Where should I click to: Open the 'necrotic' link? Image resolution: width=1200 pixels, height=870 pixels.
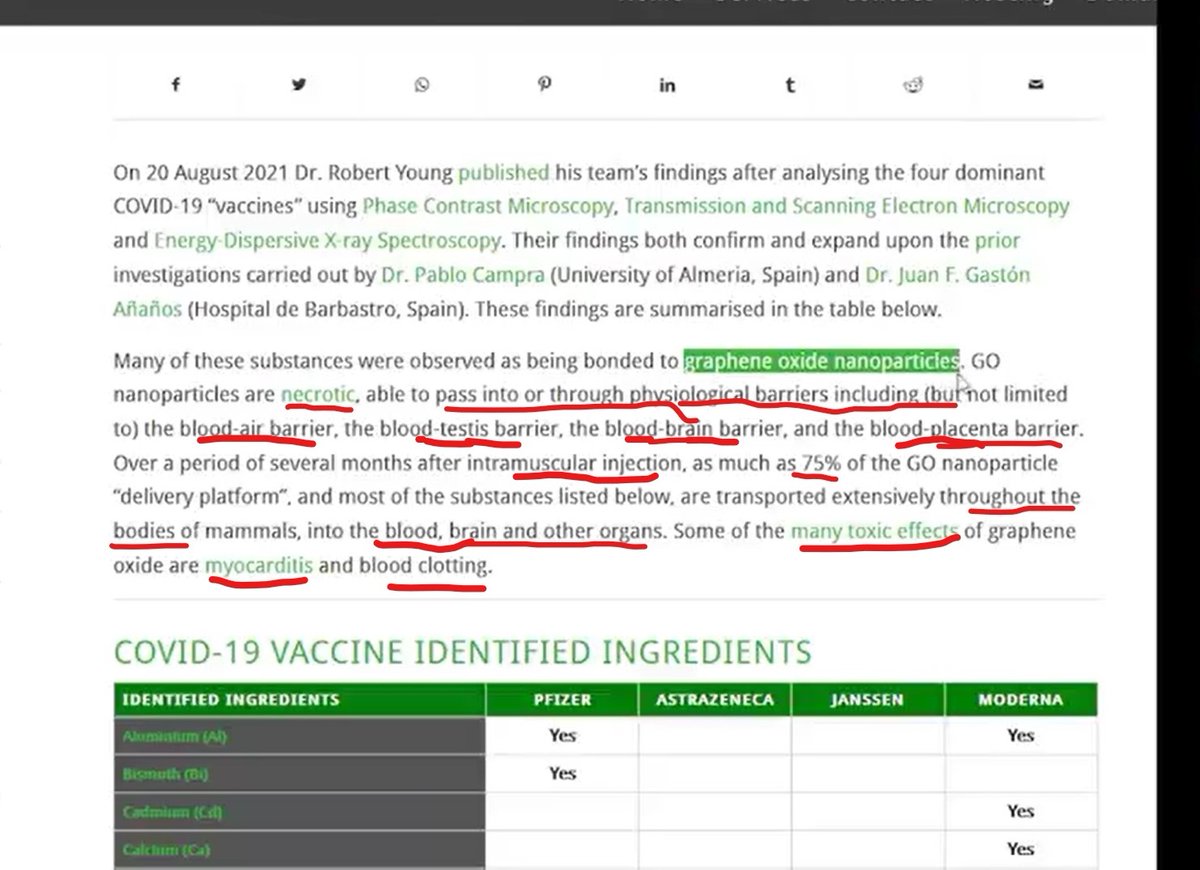pyautogui.click(x=317, y=394)
